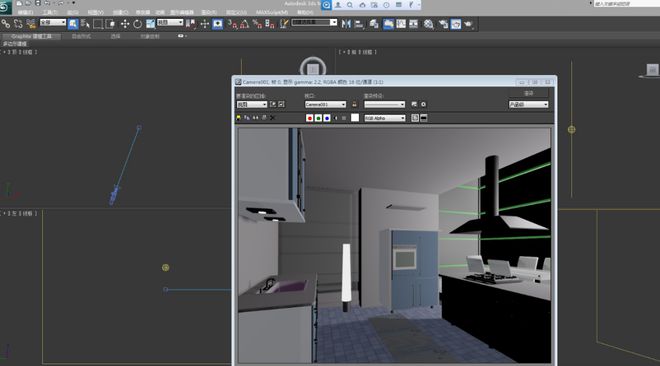Click the Use Pivot Point Center icon
This screenshot has width=660, height=366.
(191, 24)
